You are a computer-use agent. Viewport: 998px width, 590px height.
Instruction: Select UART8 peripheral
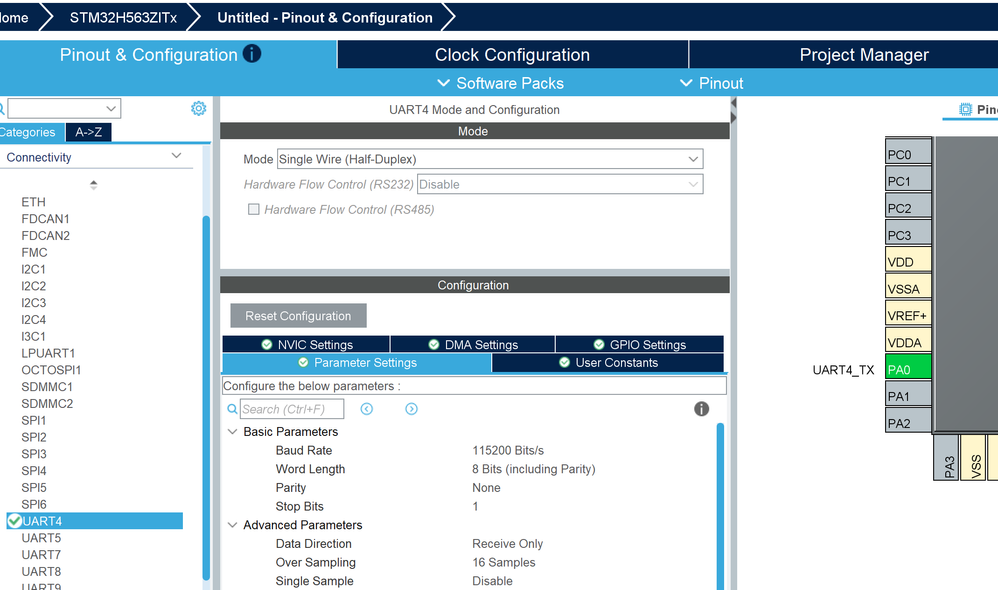coord(41,572)
